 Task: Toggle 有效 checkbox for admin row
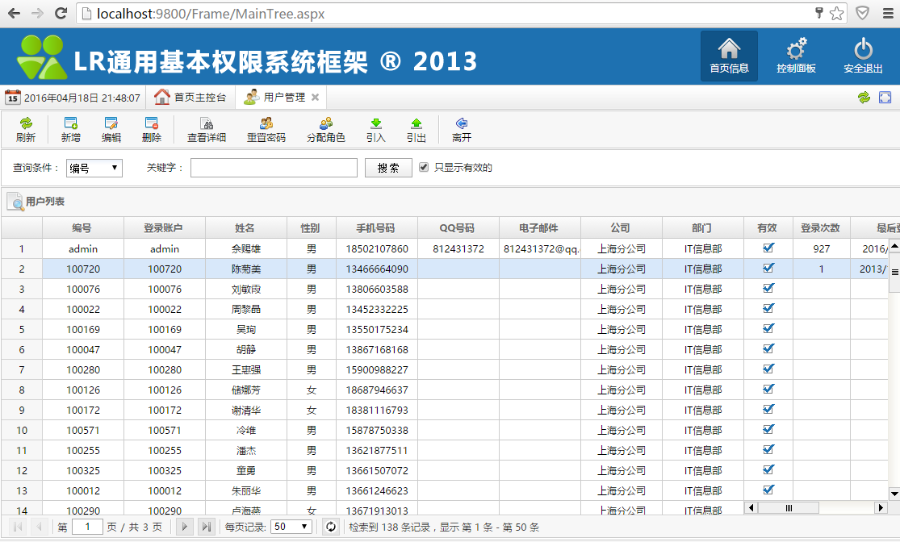[768, 247]
